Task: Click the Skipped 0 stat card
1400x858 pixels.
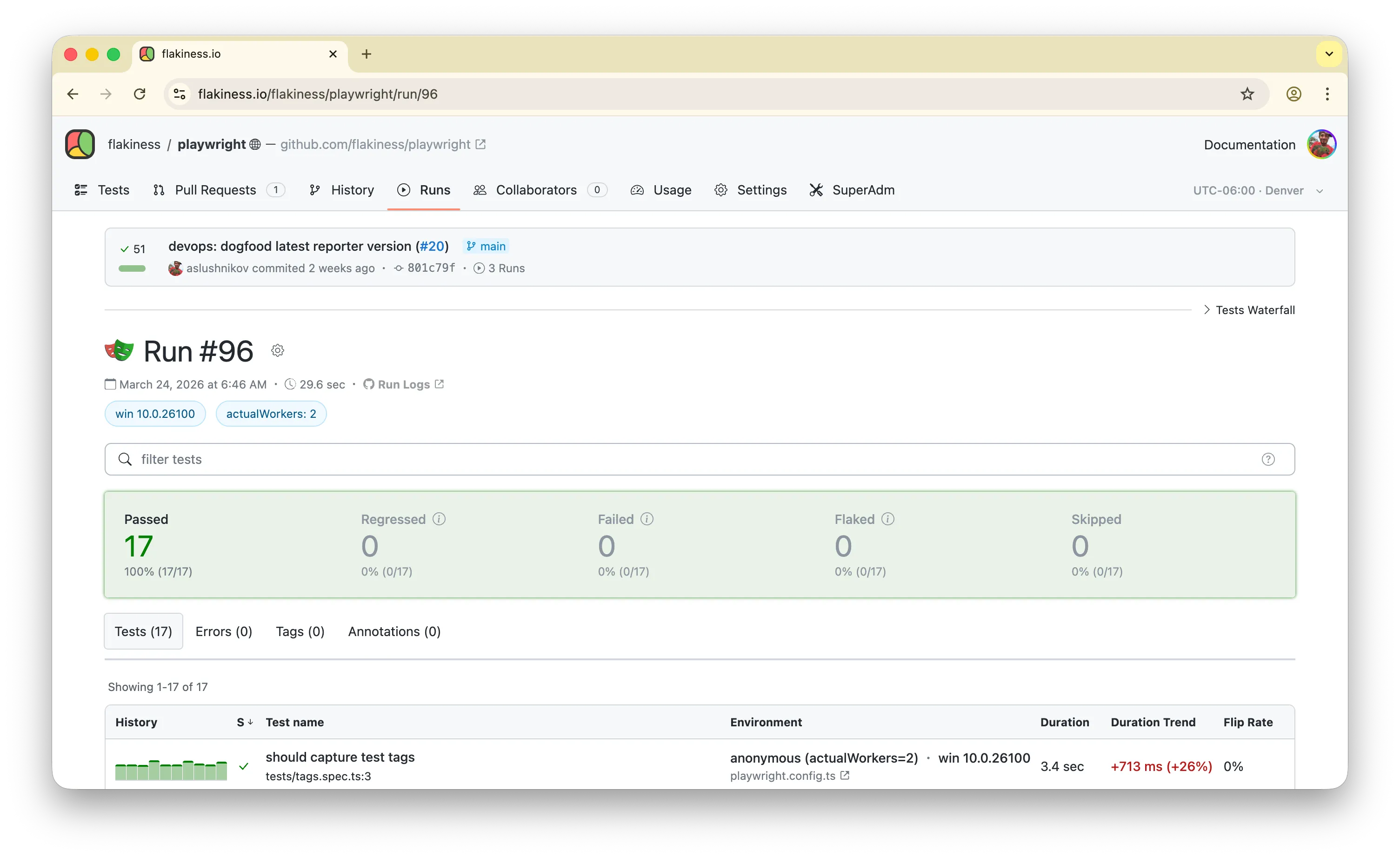Action: pos(1097,545)
